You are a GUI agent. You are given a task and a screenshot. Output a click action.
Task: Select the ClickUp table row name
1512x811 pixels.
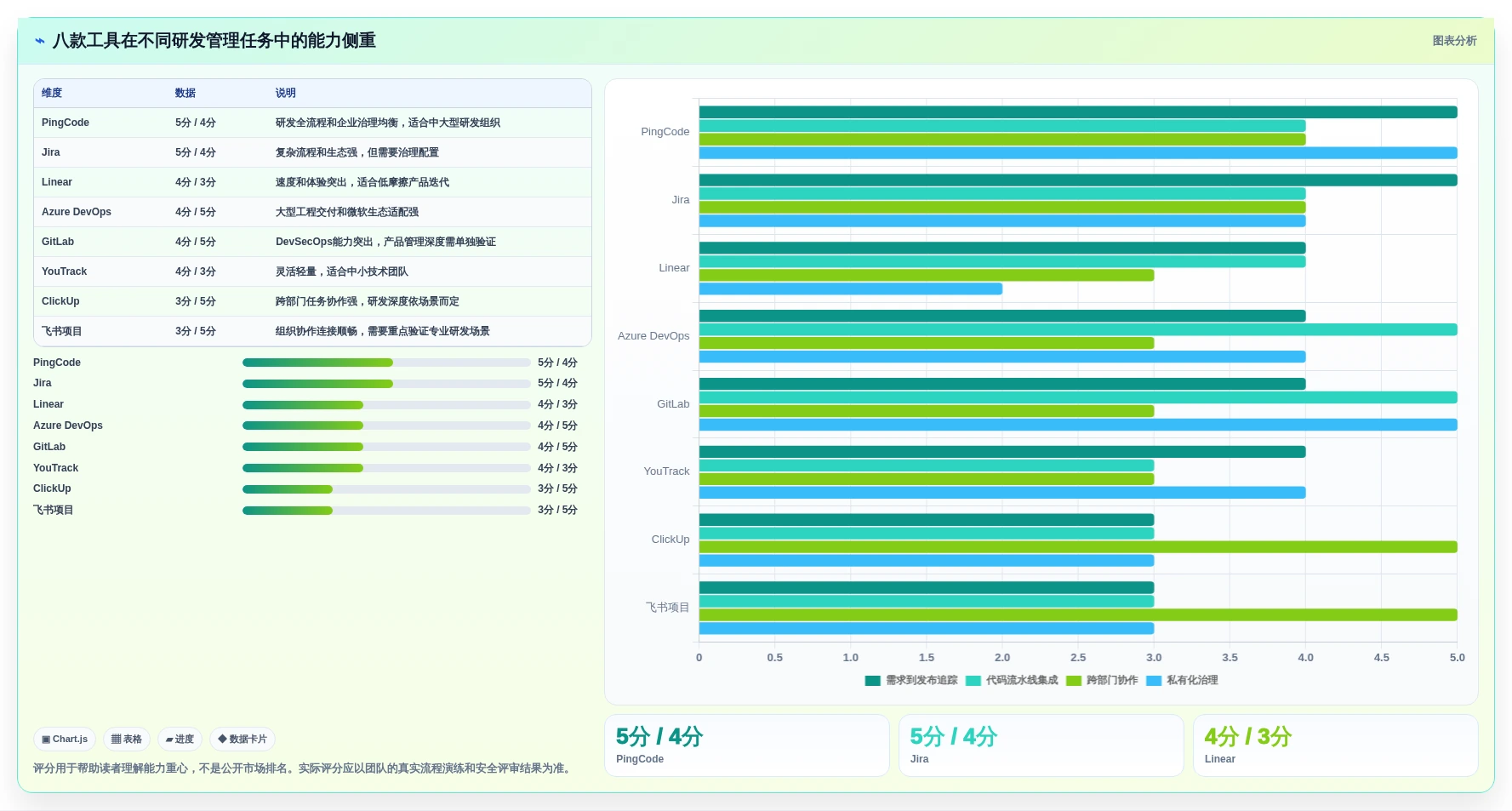coord(60,301)
